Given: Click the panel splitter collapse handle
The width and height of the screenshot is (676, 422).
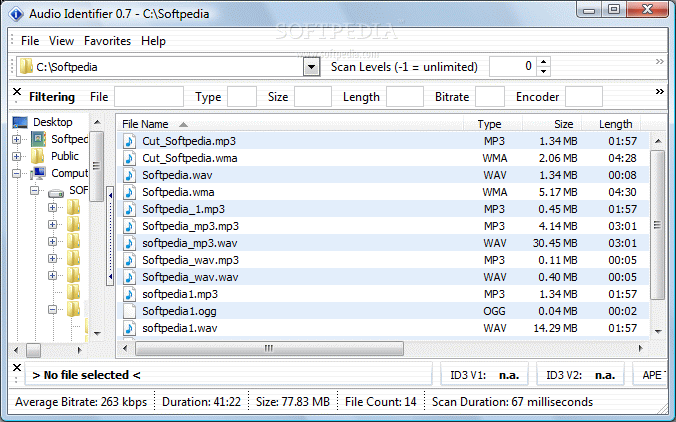Looking at the screenshot, I should (110, 236).
